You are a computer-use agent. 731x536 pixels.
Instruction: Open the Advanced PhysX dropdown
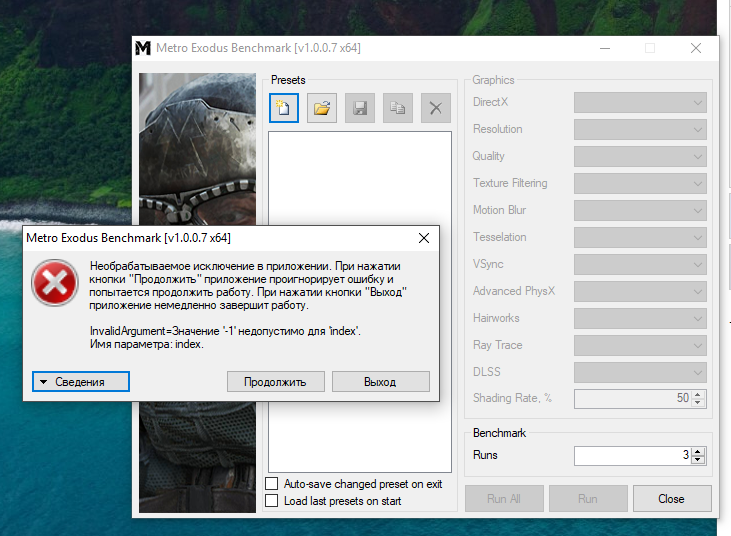tap(640, 292)
